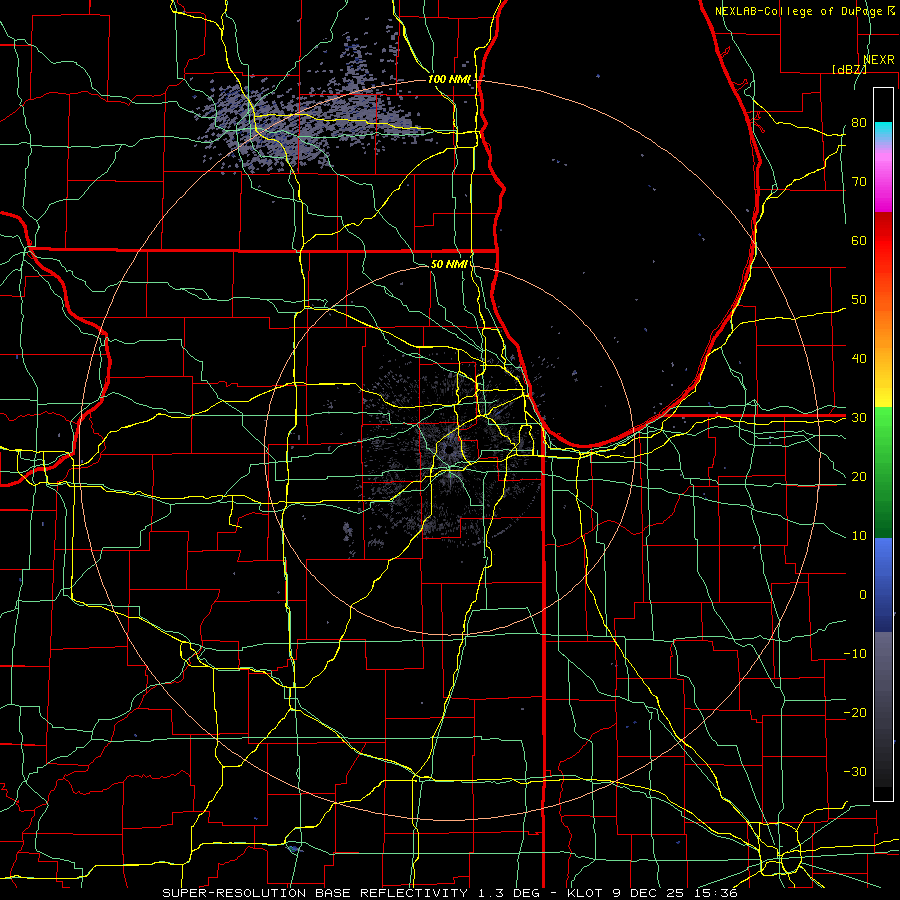Click the 50 value on dBZ scale
This screenshot has width=900, height=900.
coord(859,300)
